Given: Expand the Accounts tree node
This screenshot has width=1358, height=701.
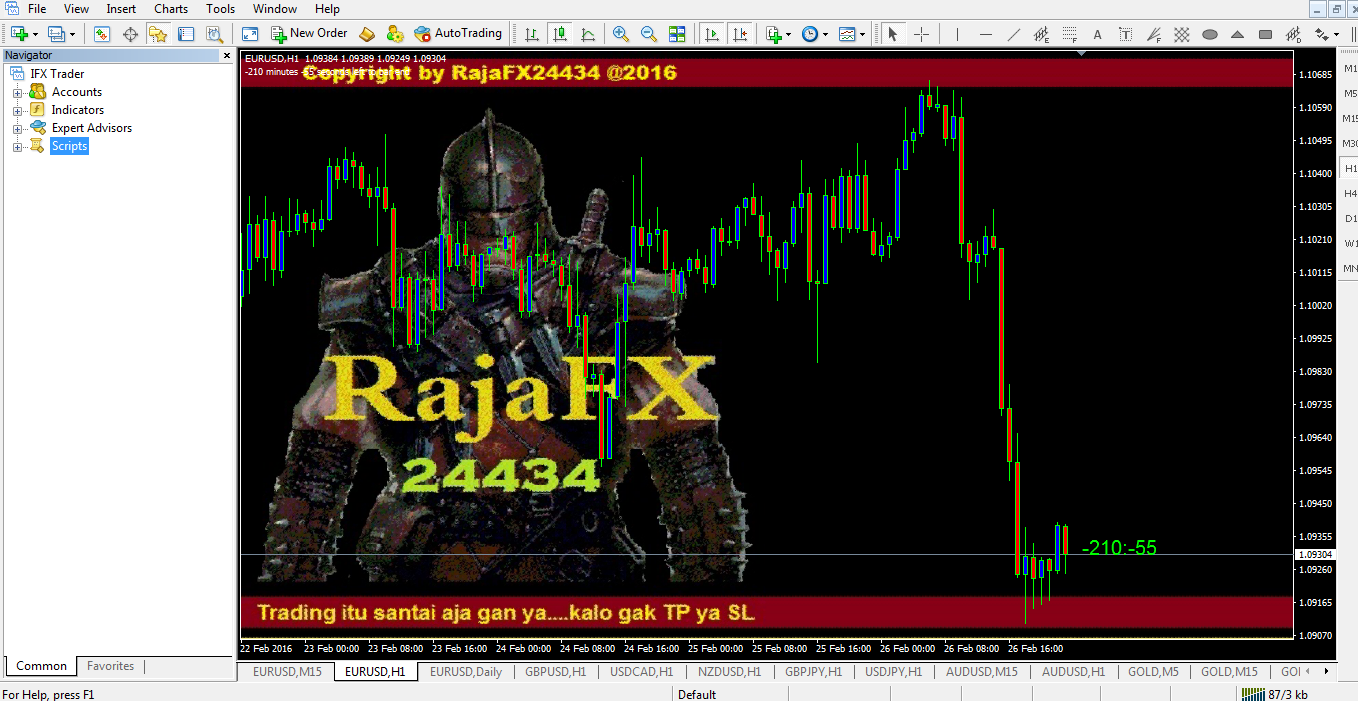Looking at the screenshot, I should tap(17, 92).
